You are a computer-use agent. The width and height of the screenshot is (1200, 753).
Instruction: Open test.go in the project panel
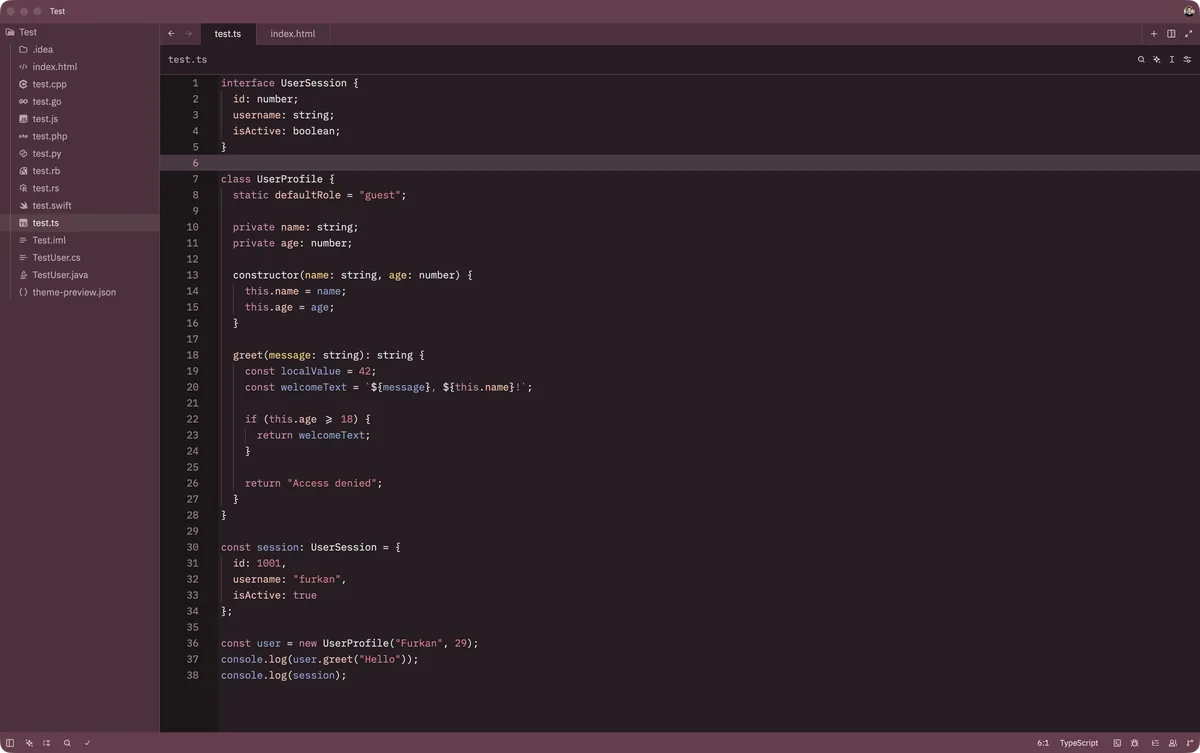coord(80,101)
